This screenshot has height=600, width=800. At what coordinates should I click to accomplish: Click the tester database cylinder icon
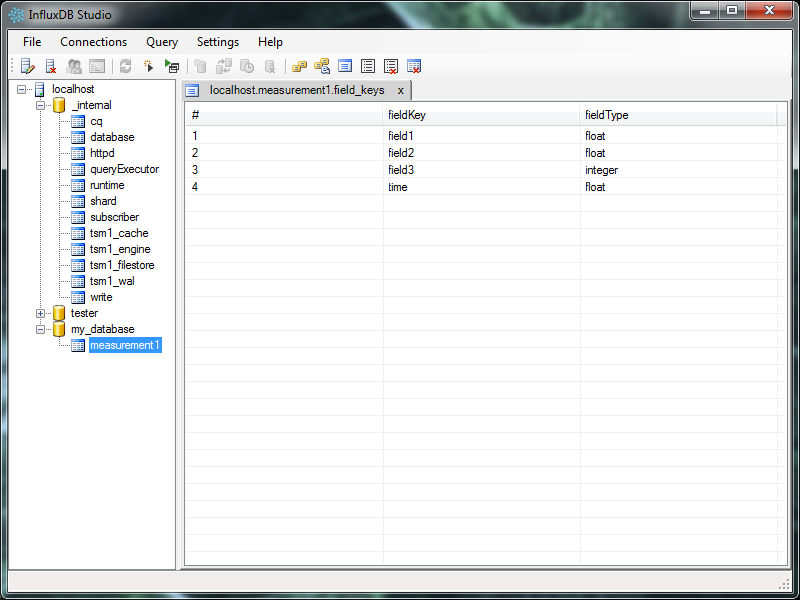[59, 313]
